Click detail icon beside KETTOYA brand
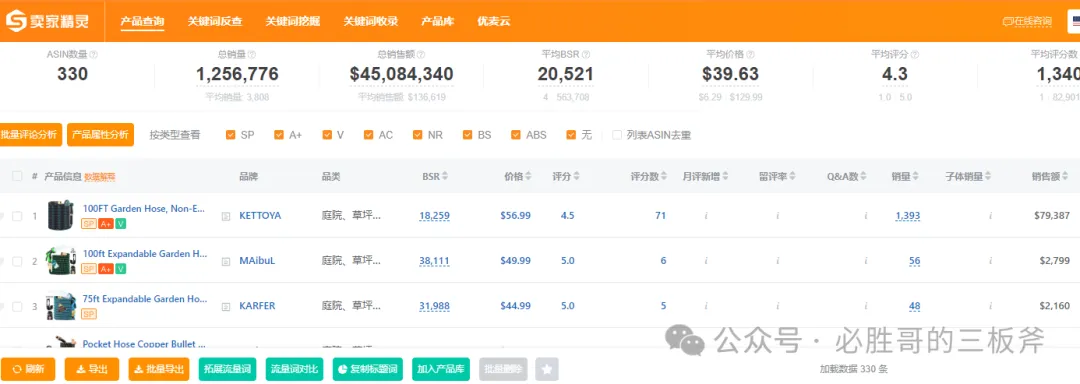 pyautogui.click(x=225, y=216)
